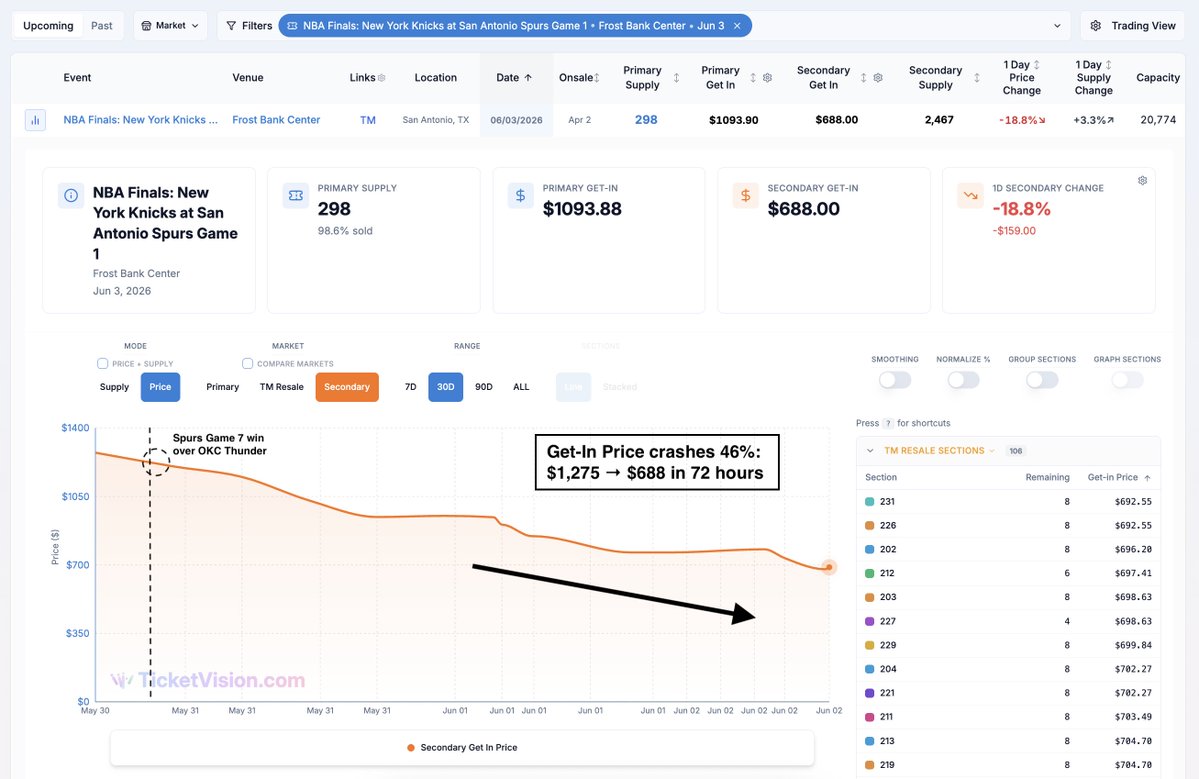Click the Remaining column header
Viewport: 1199px width, 779px height.
[1047, 478]
